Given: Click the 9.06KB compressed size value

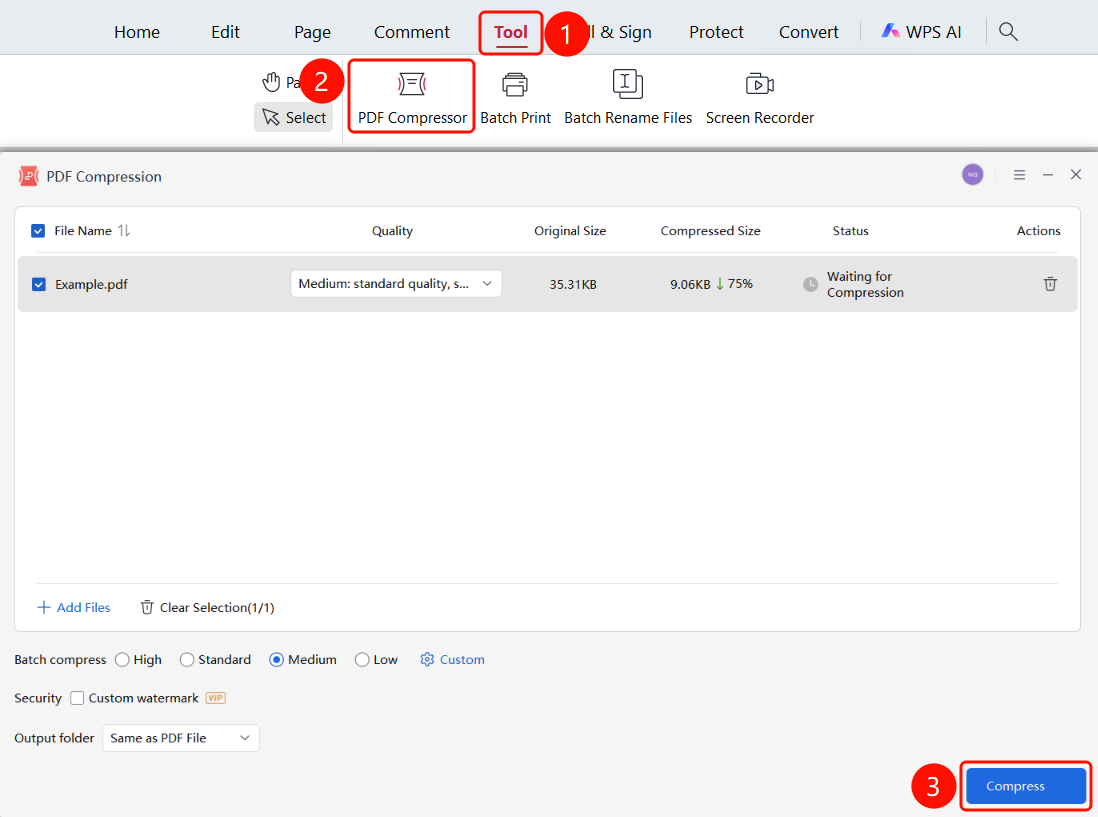Looking at the screenshot, I should (x=690, y=284).
